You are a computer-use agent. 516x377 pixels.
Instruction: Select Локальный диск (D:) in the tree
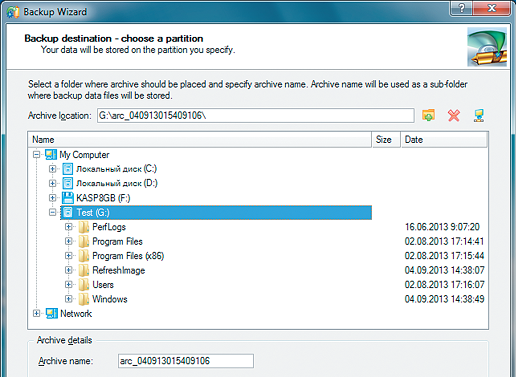point(117,183)
